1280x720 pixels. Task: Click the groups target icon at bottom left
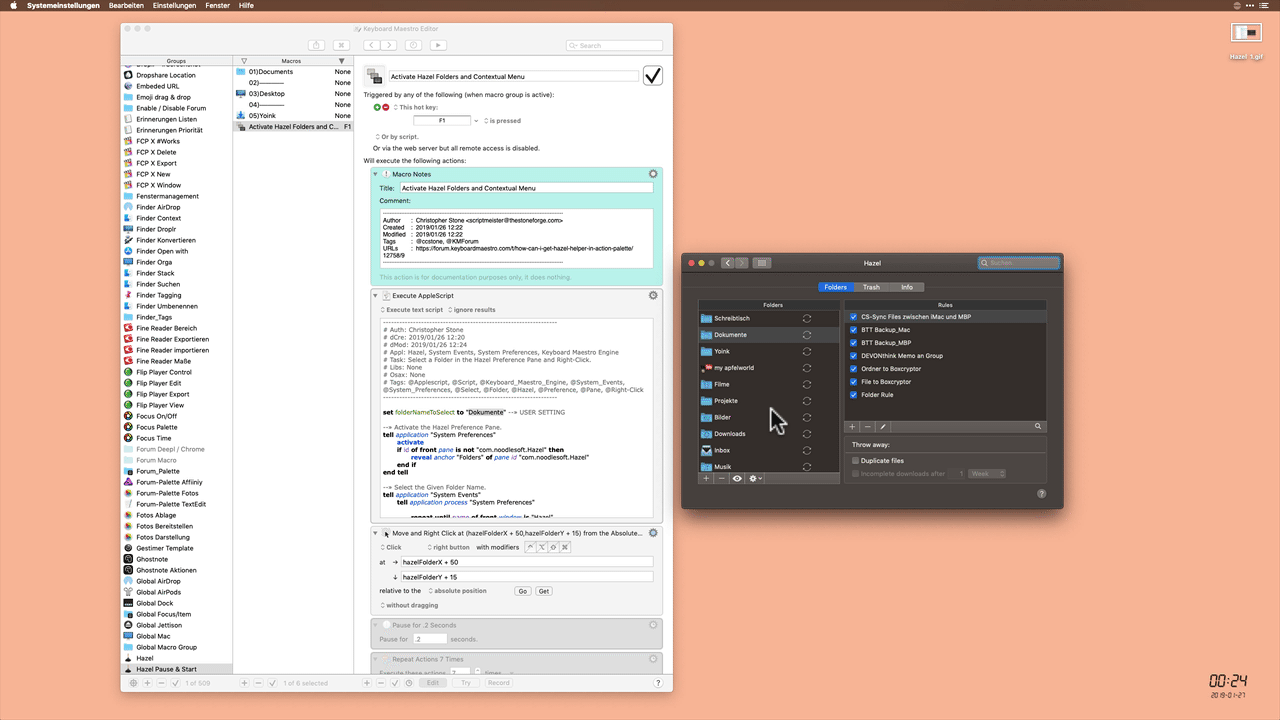[133, 683]
